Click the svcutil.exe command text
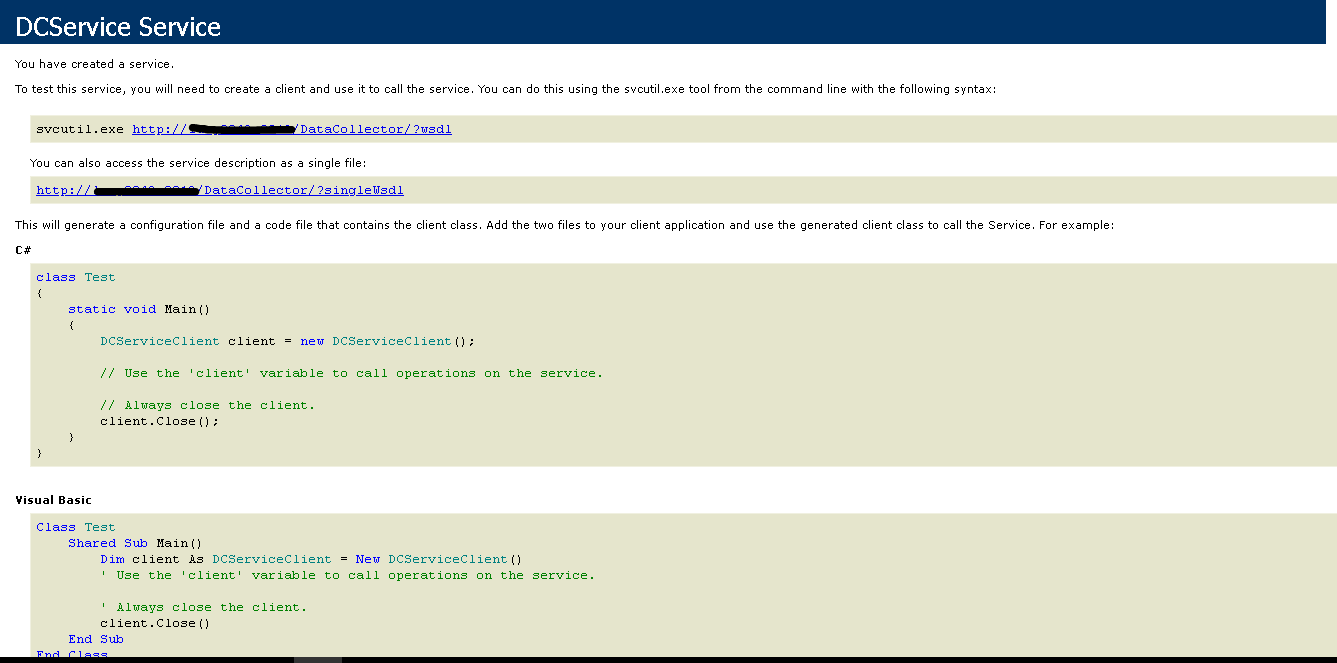This screenshot has width=1337, height=663. tap(80, 129)
